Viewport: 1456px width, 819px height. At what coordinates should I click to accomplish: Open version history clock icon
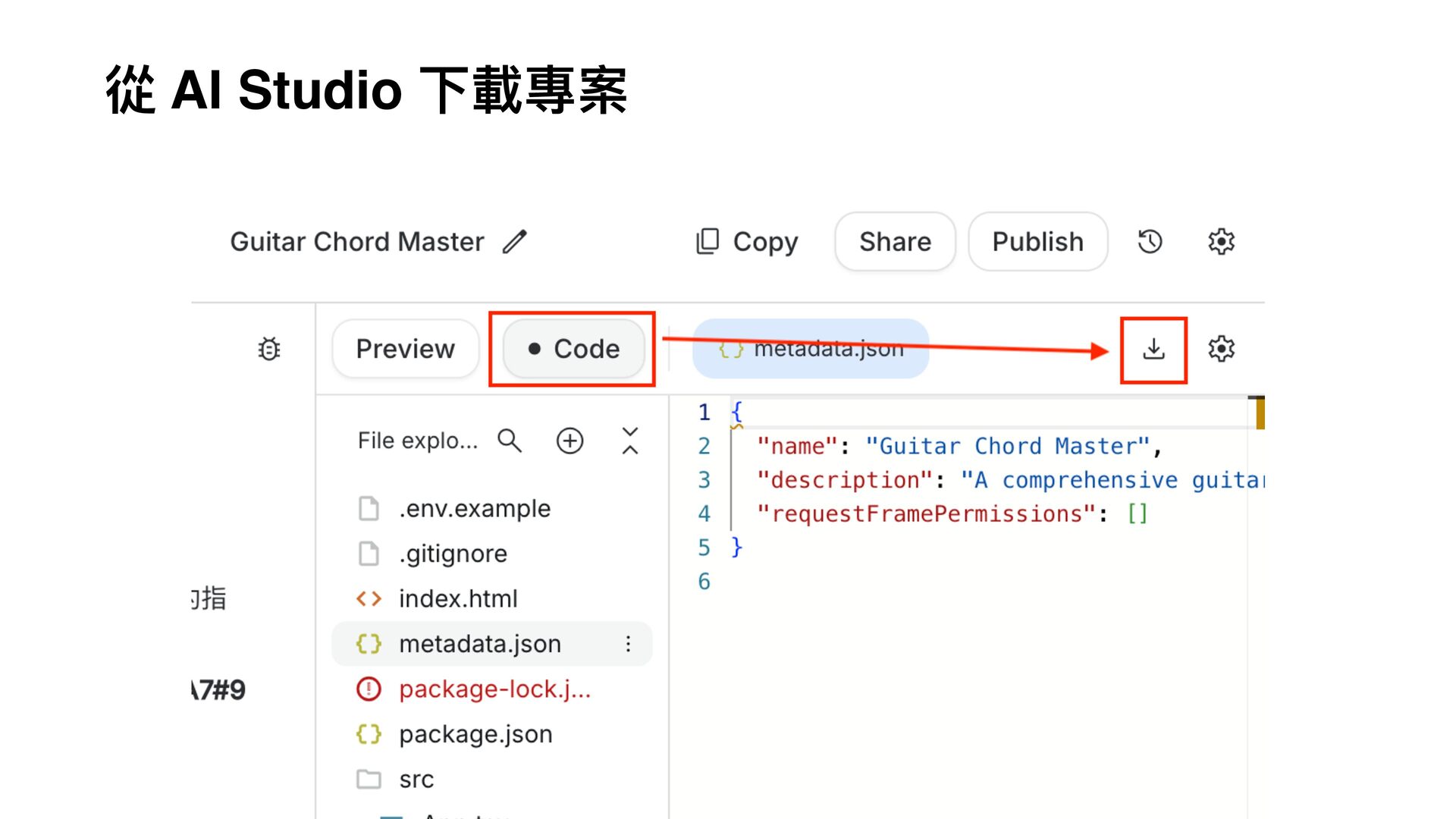[x=1150, y=242]
